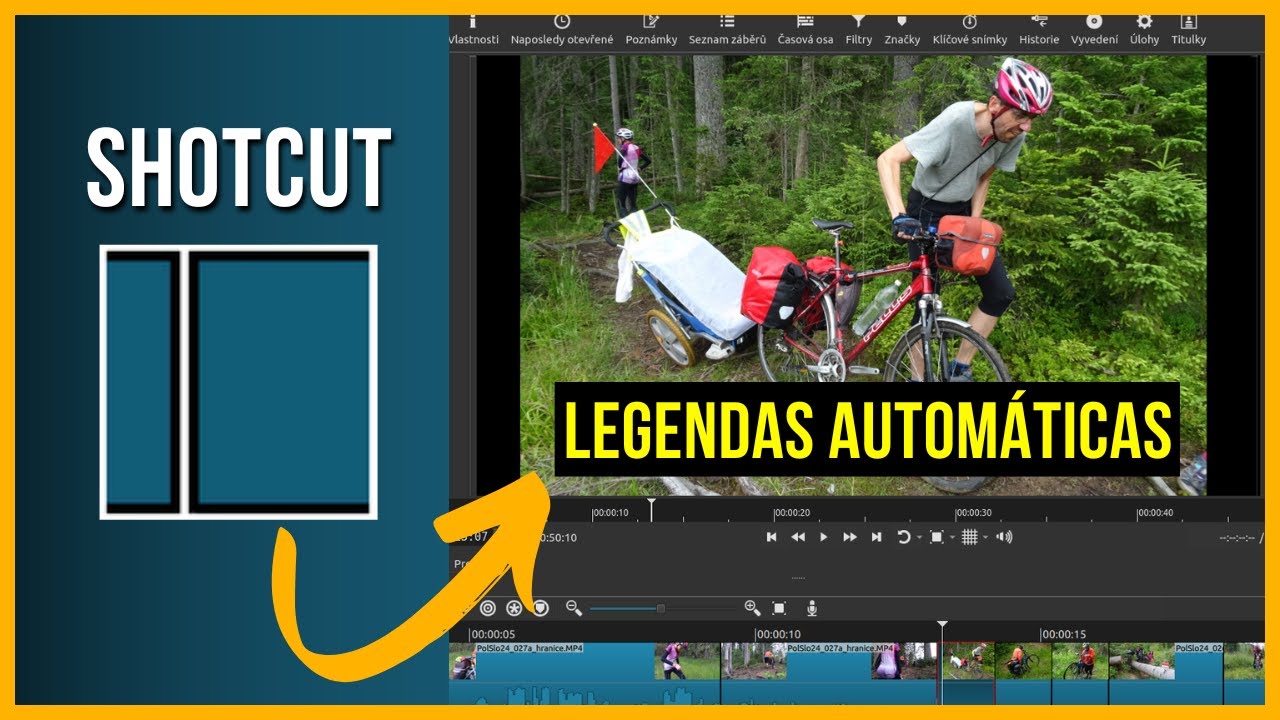Click the timeline zoom slider handle

tap(660, 608)
